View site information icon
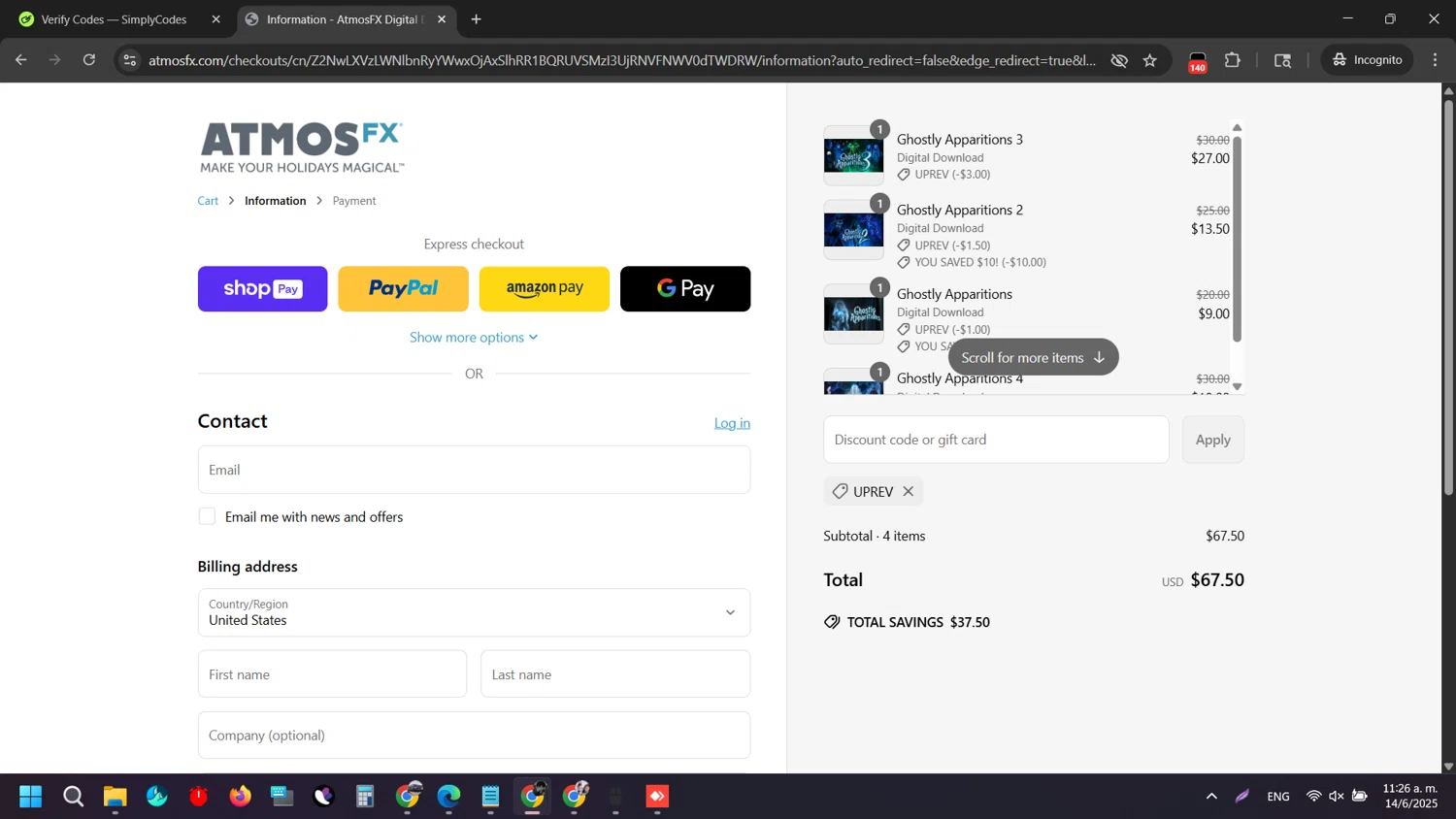 click(x=129, y=60)
